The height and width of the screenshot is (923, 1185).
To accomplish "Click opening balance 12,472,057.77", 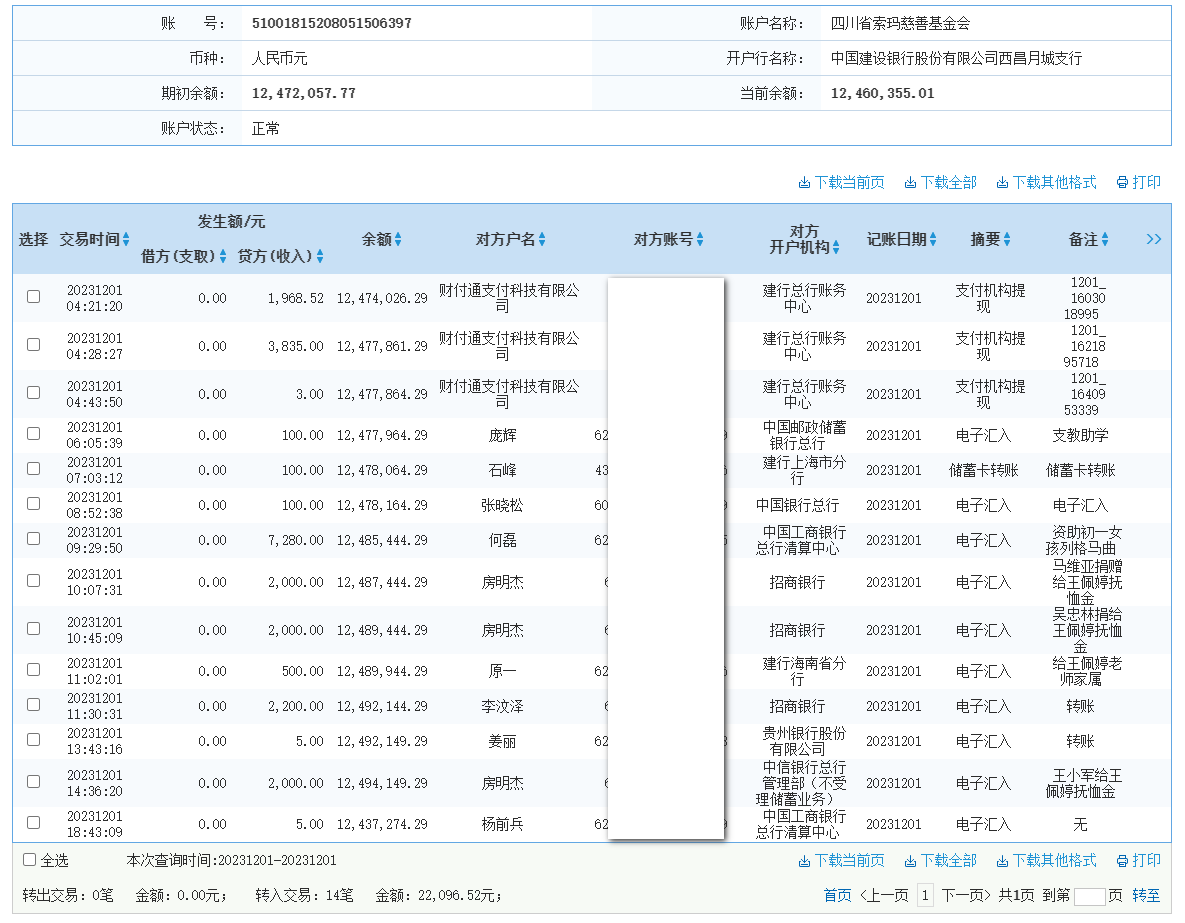I will point(304,94).
